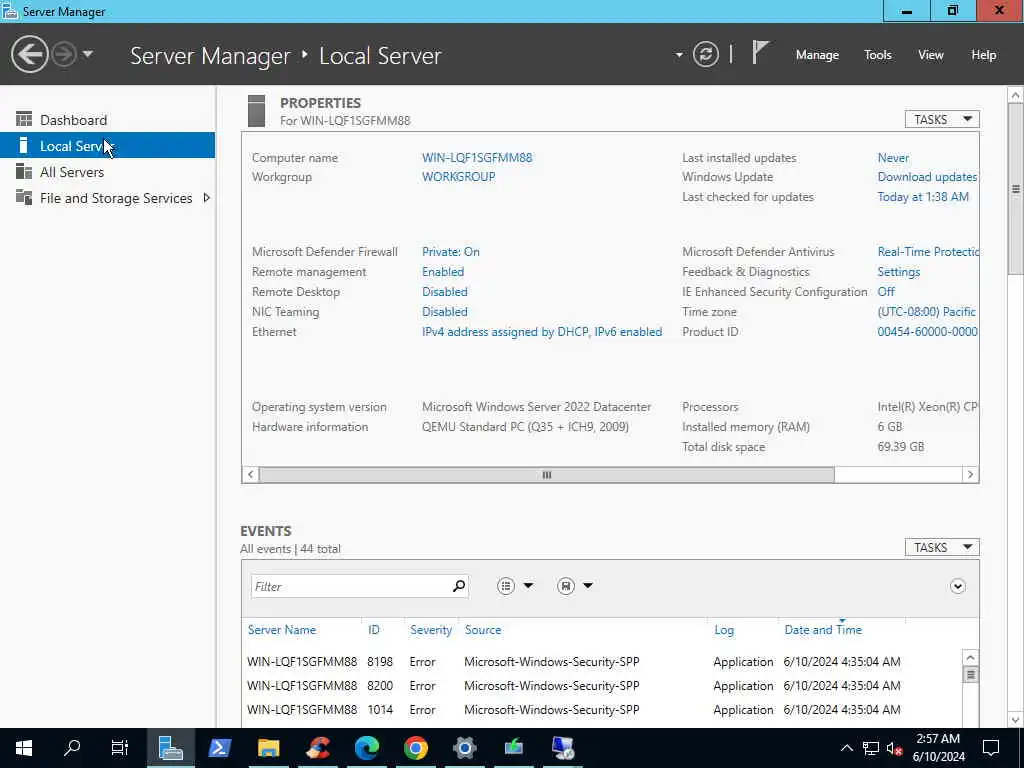Image resolution: width=1024 pixels, height=768 pixels.
Task: Open the Events TASKS dropdown
Action: tap(942, 547)
